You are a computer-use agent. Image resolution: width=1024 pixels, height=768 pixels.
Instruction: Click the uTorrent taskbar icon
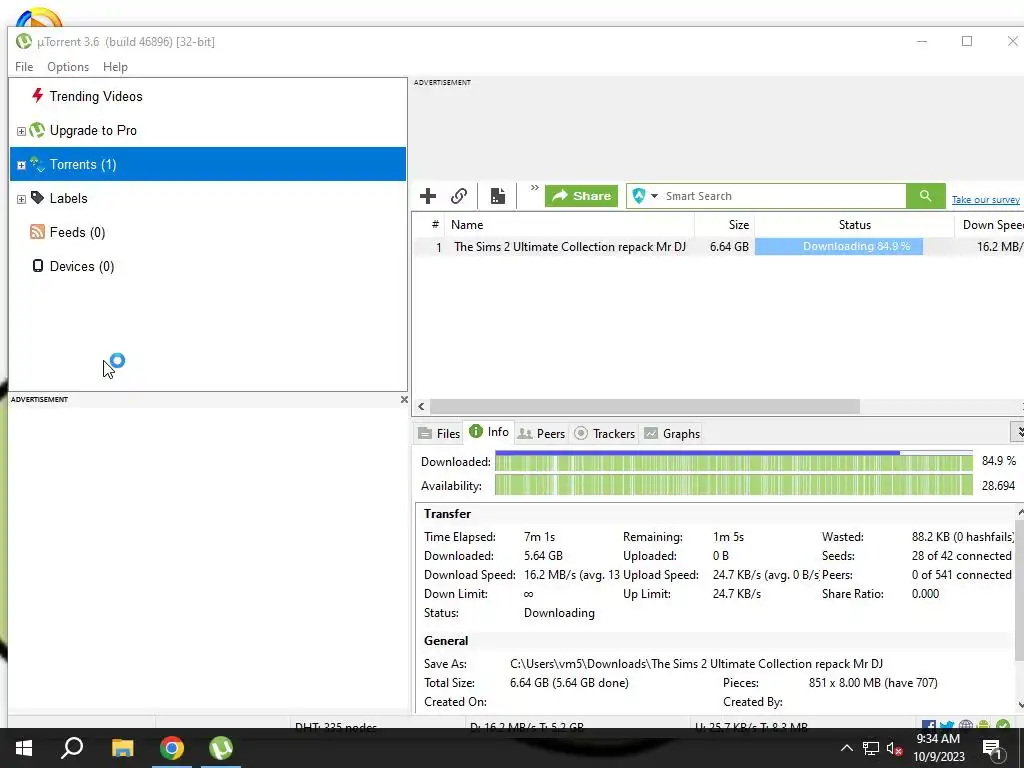pyautogui.click(x=221, y=748)
